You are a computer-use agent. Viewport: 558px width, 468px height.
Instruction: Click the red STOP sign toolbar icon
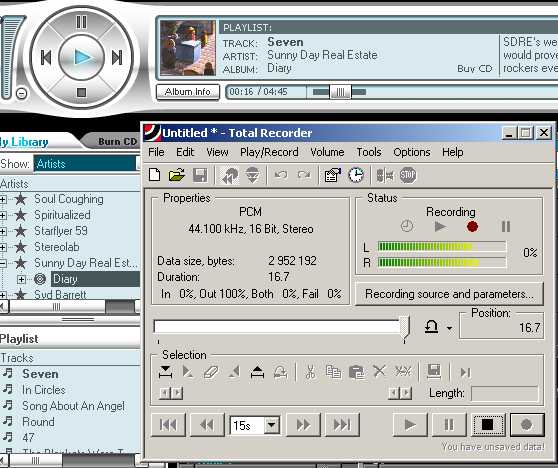[408, 175]
